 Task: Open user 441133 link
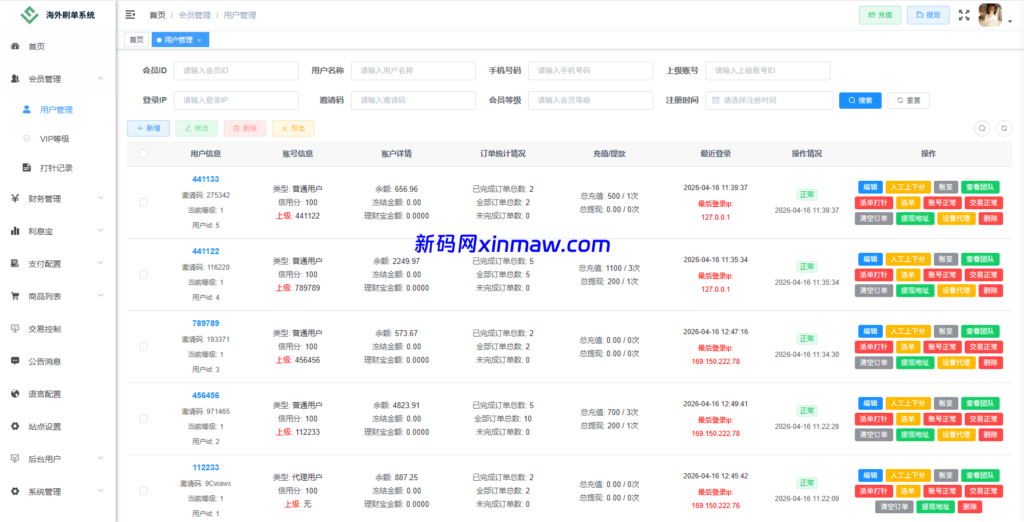coord(206,179)
